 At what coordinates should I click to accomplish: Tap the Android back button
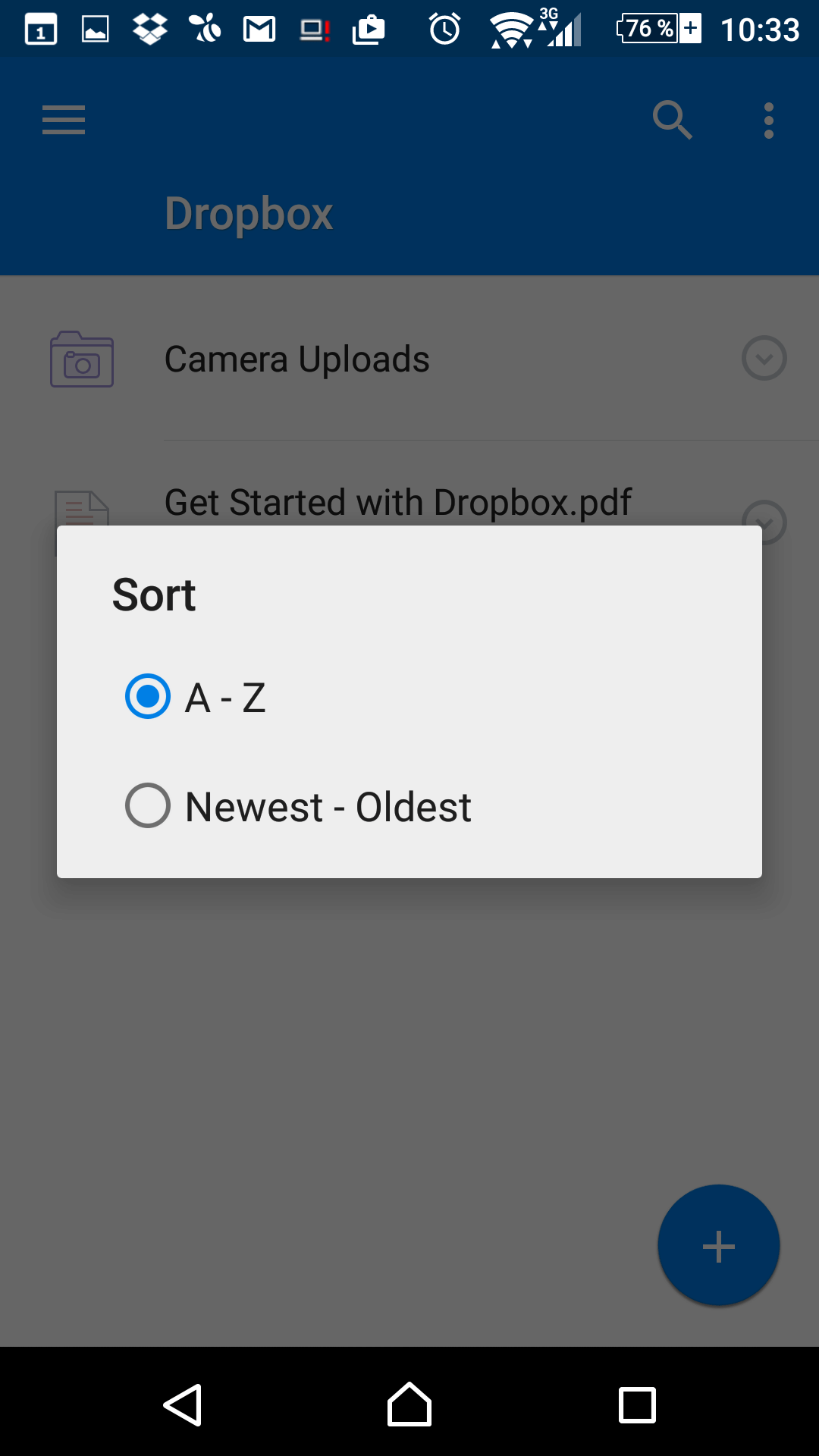(x=183, y=1404)
